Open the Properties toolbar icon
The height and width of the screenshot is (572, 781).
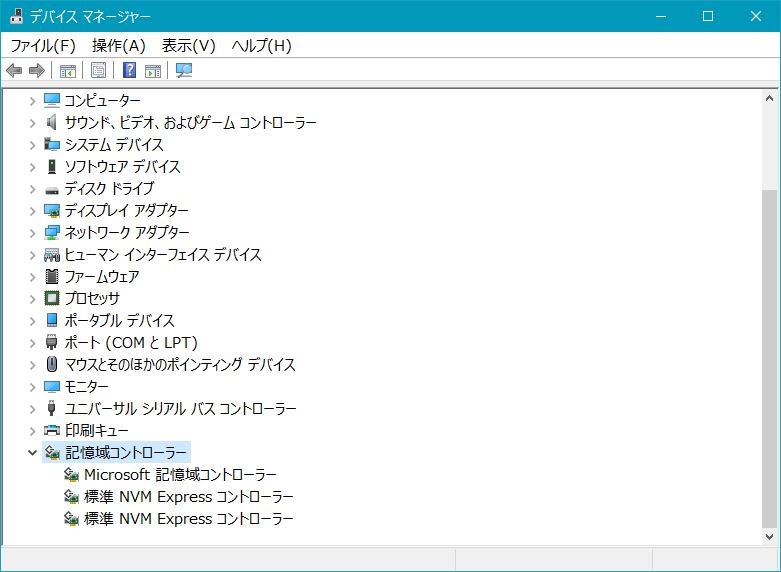[99, 70]
